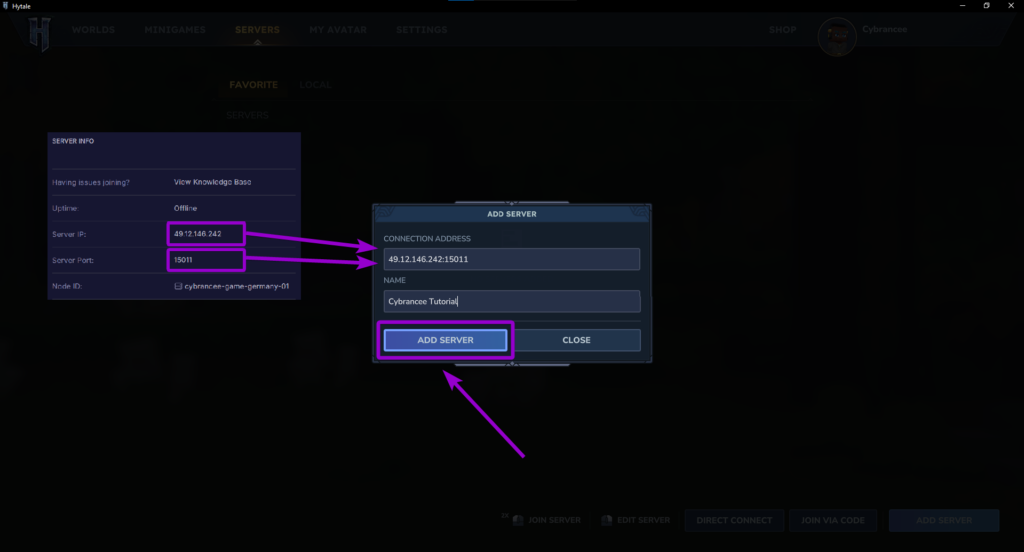The image size is (1024, 552).
Task: Click the Server Info panel heading
Action: click(x=73, y=141)
